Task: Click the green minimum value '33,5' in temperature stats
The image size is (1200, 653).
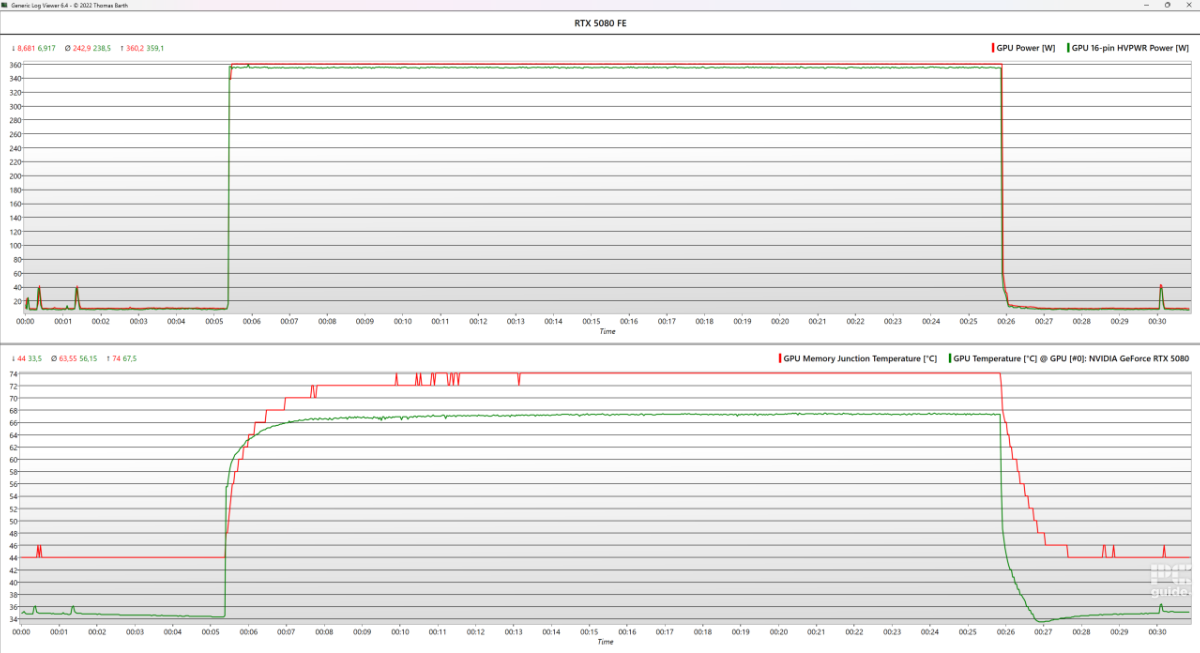Action: (x=35, y=357)
